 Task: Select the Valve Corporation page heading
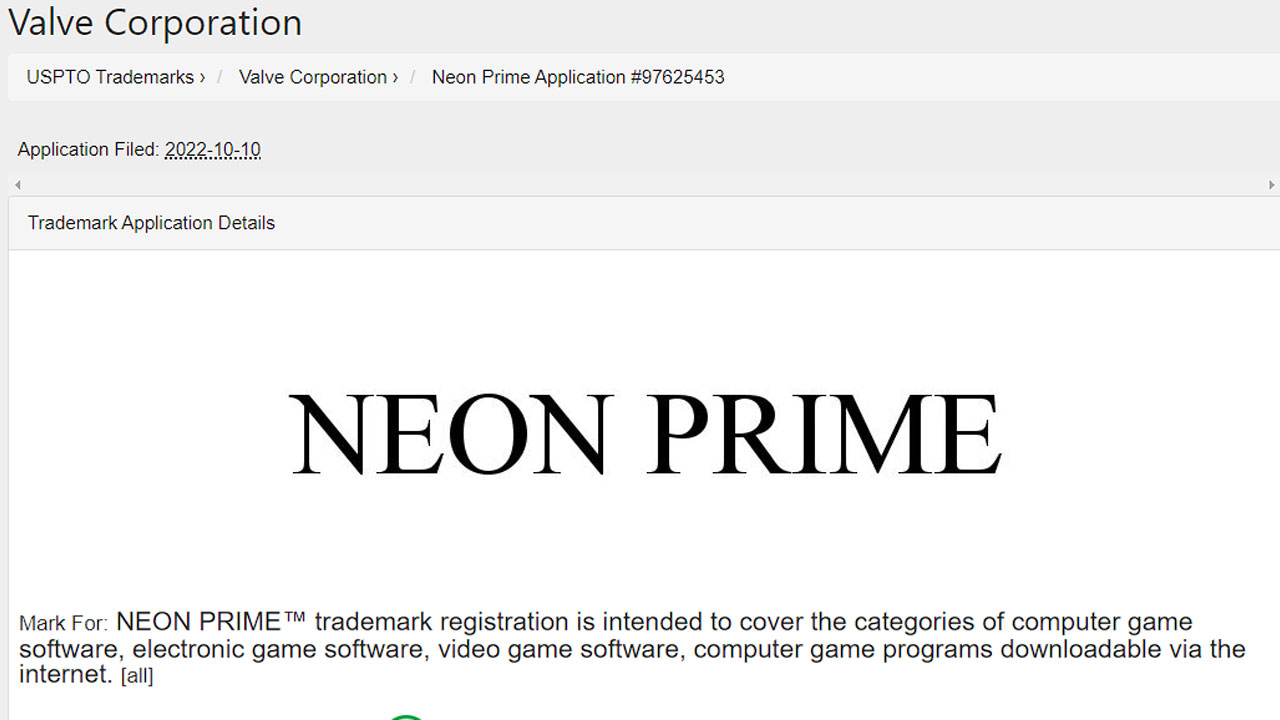(155, 22)
